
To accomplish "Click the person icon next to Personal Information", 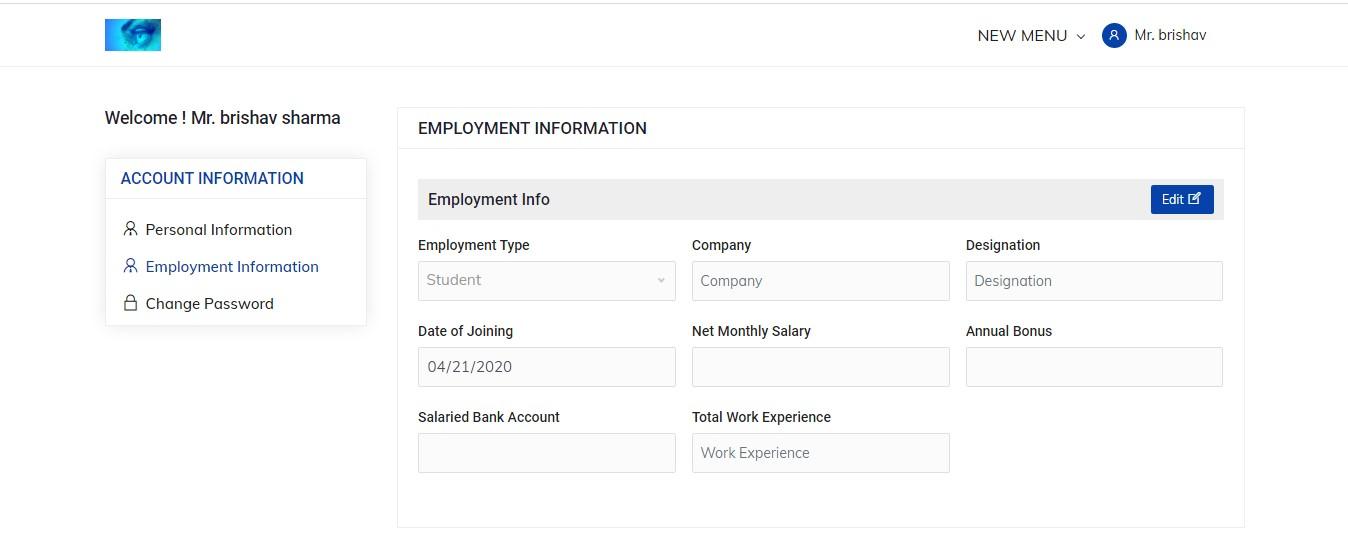I will (x=130, y=229).
